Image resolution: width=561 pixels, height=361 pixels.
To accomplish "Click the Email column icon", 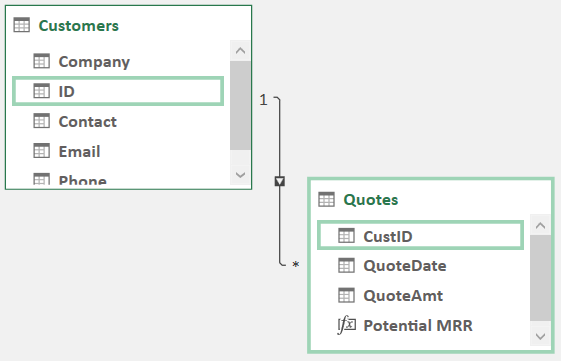I will tap(42, 151).
